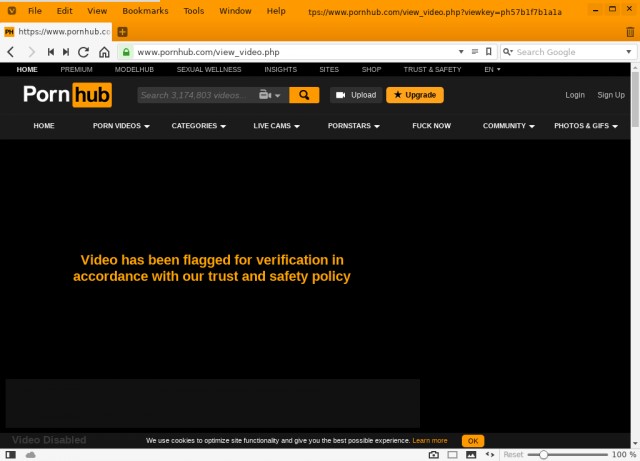Viewport: 640px width, 461px height.
Task: Choose search engine via magnifier icon
Action: [x=508, y=52]
